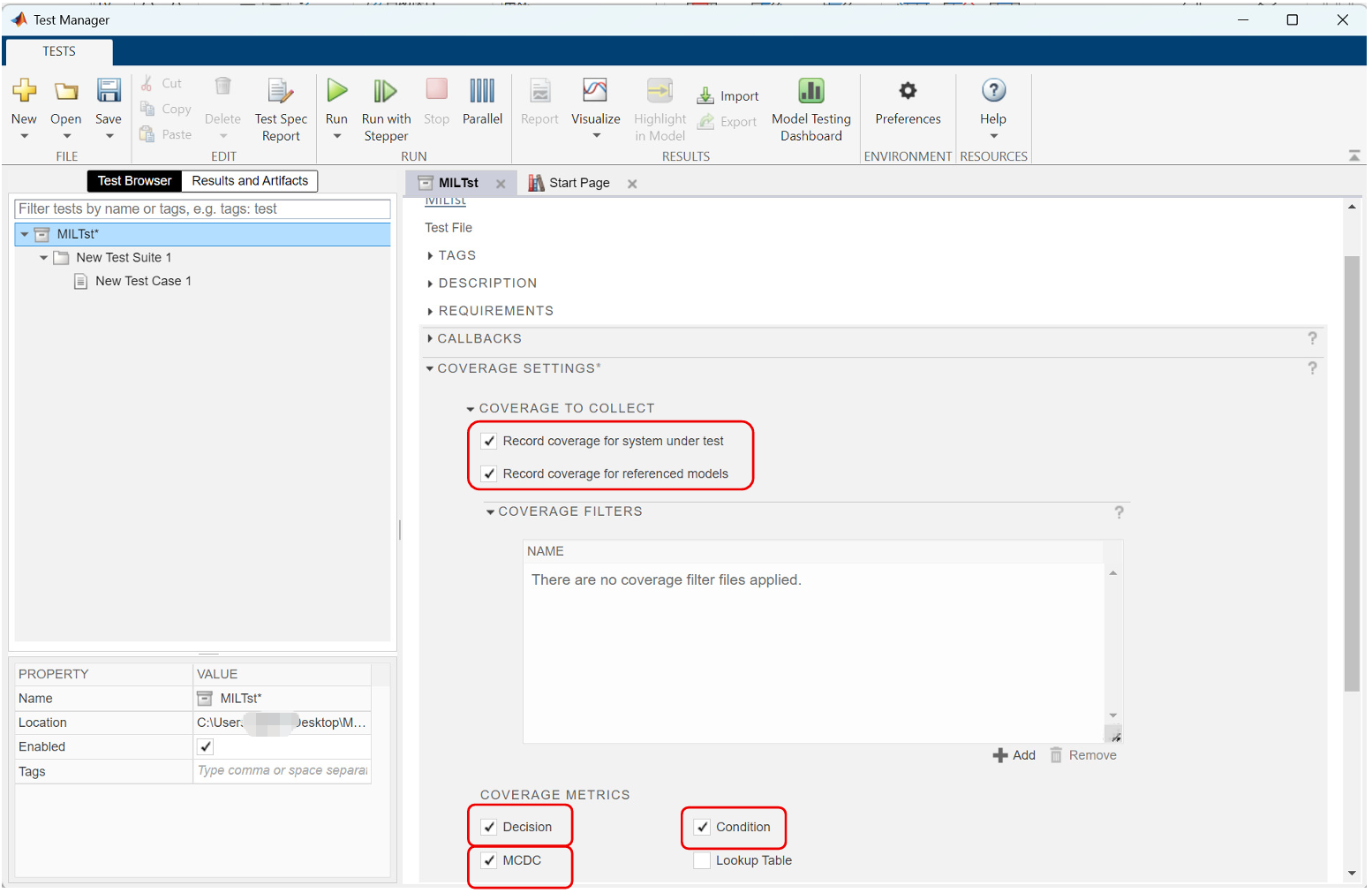Click Highlight in Model

coord(660,104)
